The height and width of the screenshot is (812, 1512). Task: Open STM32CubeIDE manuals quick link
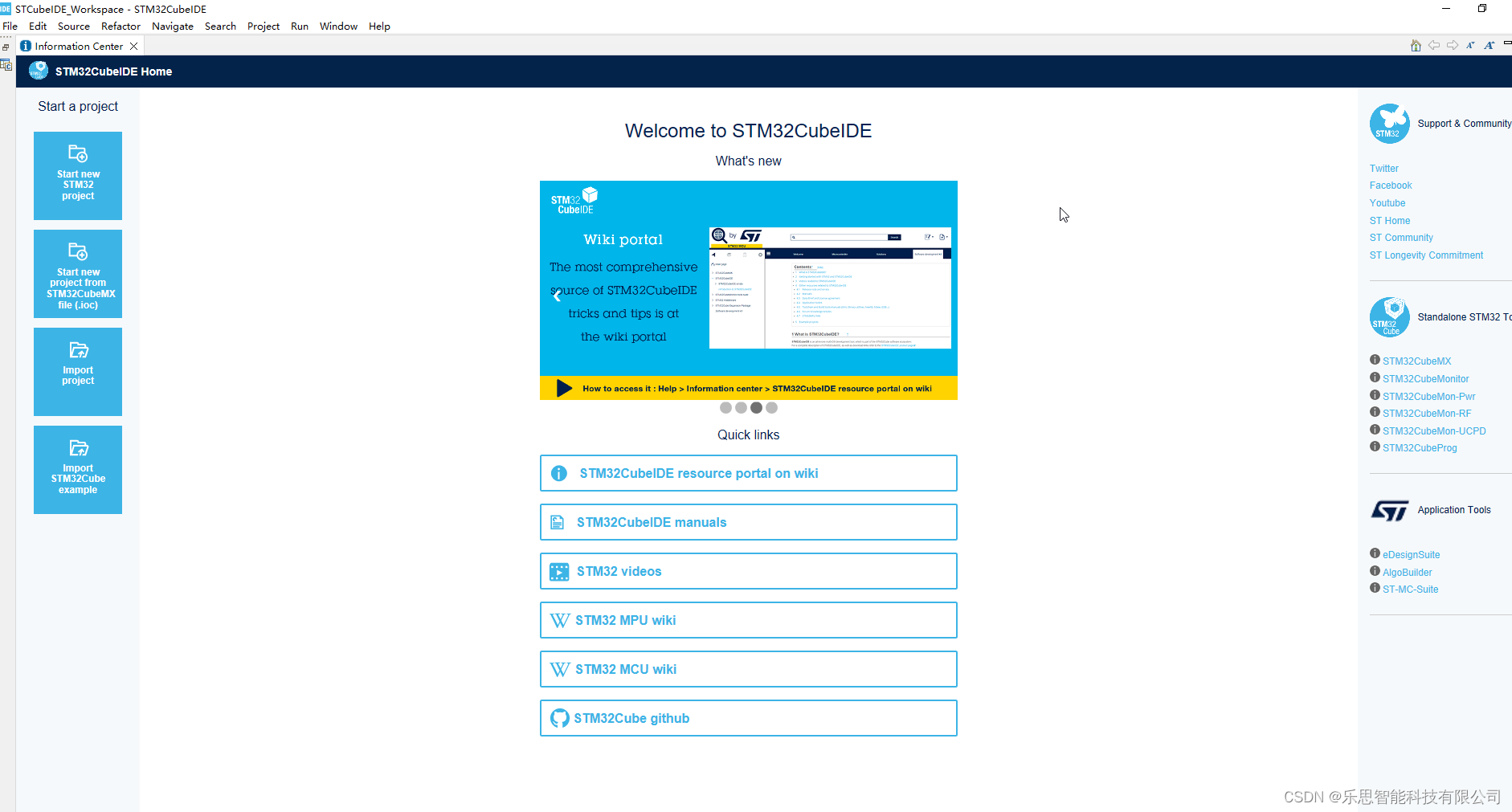tap(749, 522)
